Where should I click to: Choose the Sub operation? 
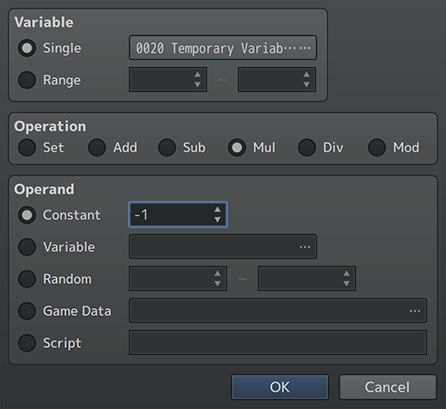pyautogui.click(x=167, y=147)
